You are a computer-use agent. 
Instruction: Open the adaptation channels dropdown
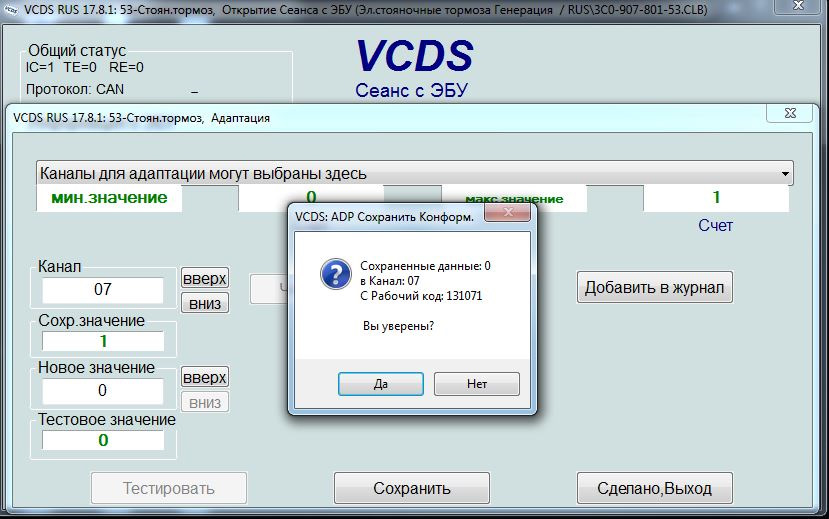(x=415, y=173)
